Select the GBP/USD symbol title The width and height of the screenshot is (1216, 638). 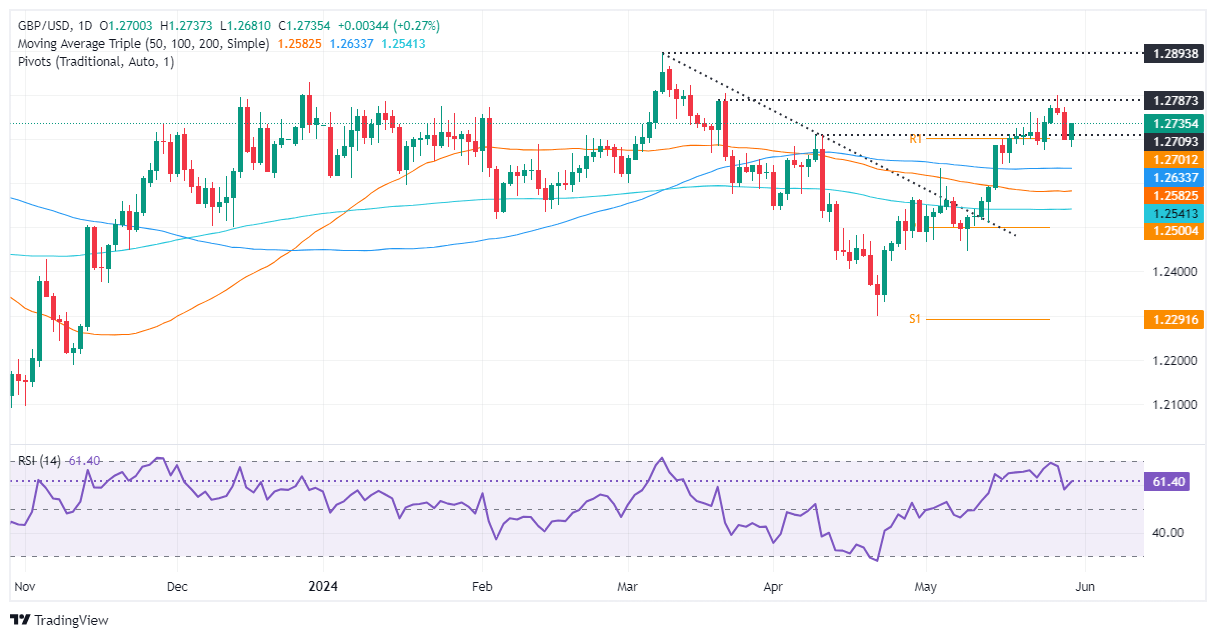coord(39,25)
